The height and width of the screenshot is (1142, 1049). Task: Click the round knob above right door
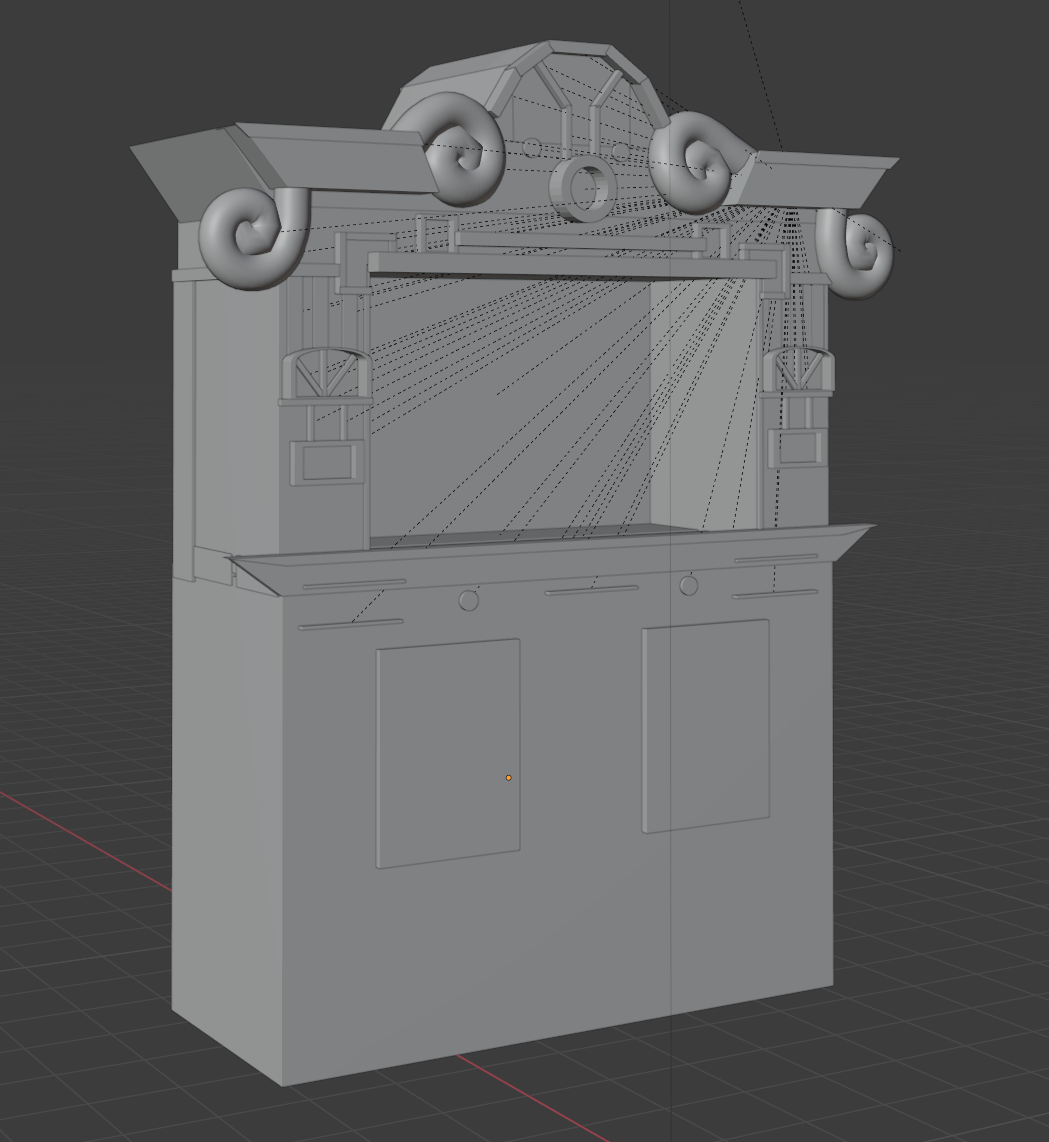click(688, 585)
